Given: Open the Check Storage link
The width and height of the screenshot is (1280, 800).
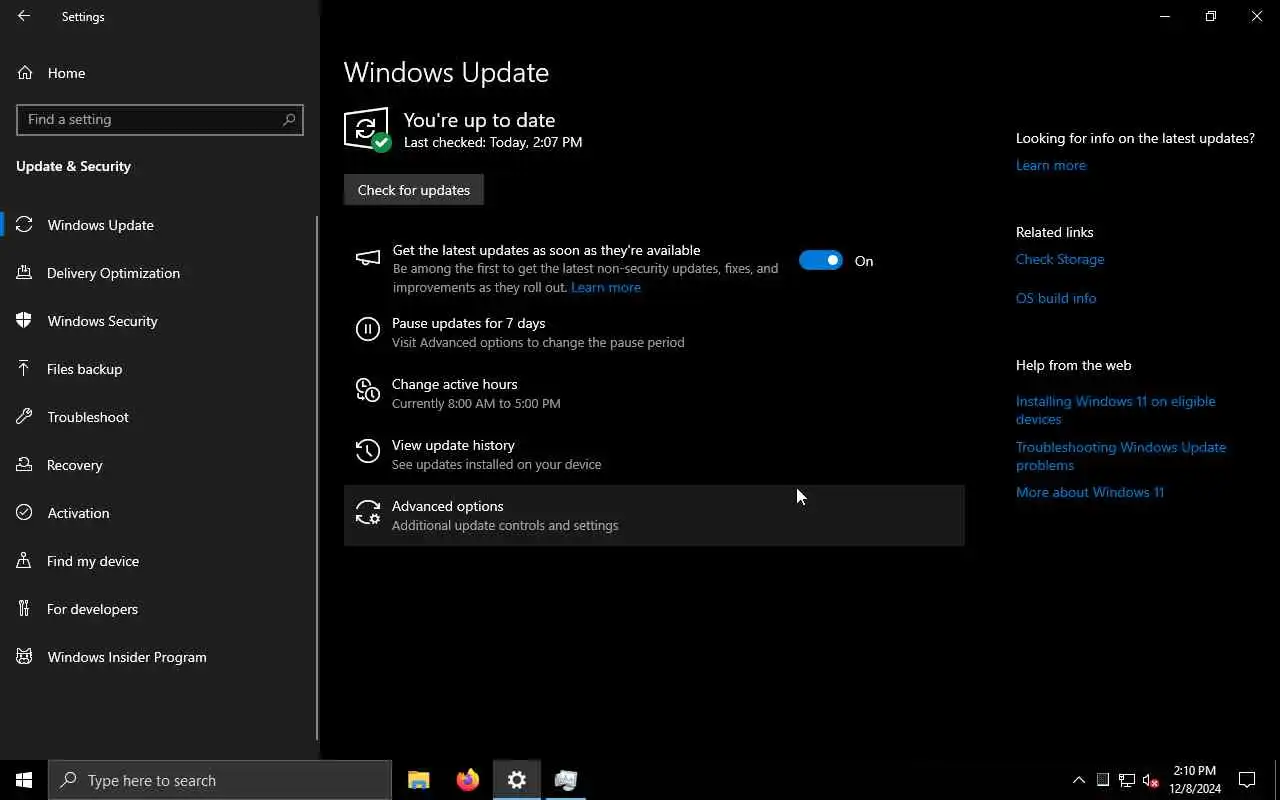Looking at the screenshot, I should 1060,259.
